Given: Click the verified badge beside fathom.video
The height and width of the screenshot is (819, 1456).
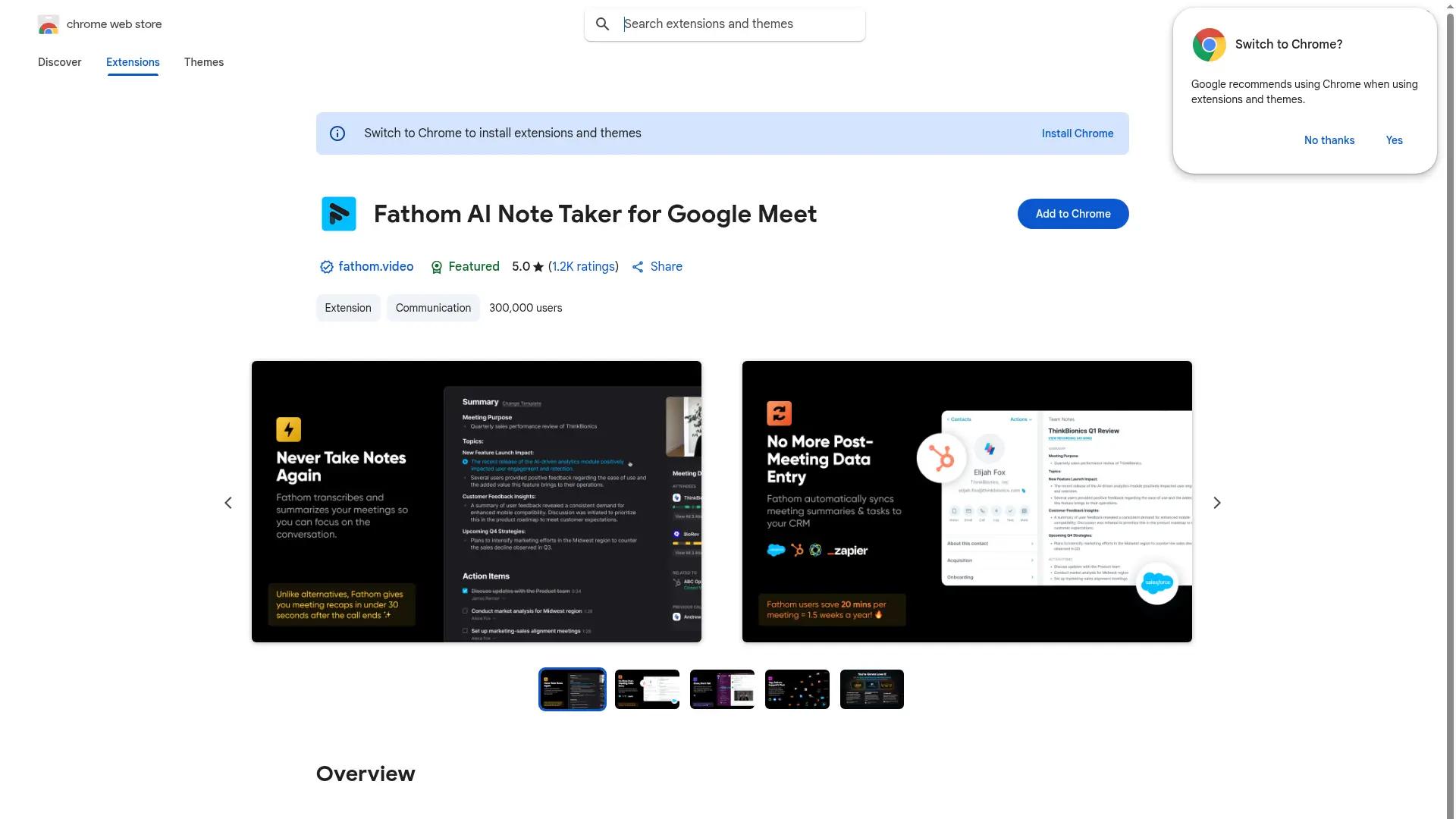Looking at the screenshot, I should click(326, 267).
